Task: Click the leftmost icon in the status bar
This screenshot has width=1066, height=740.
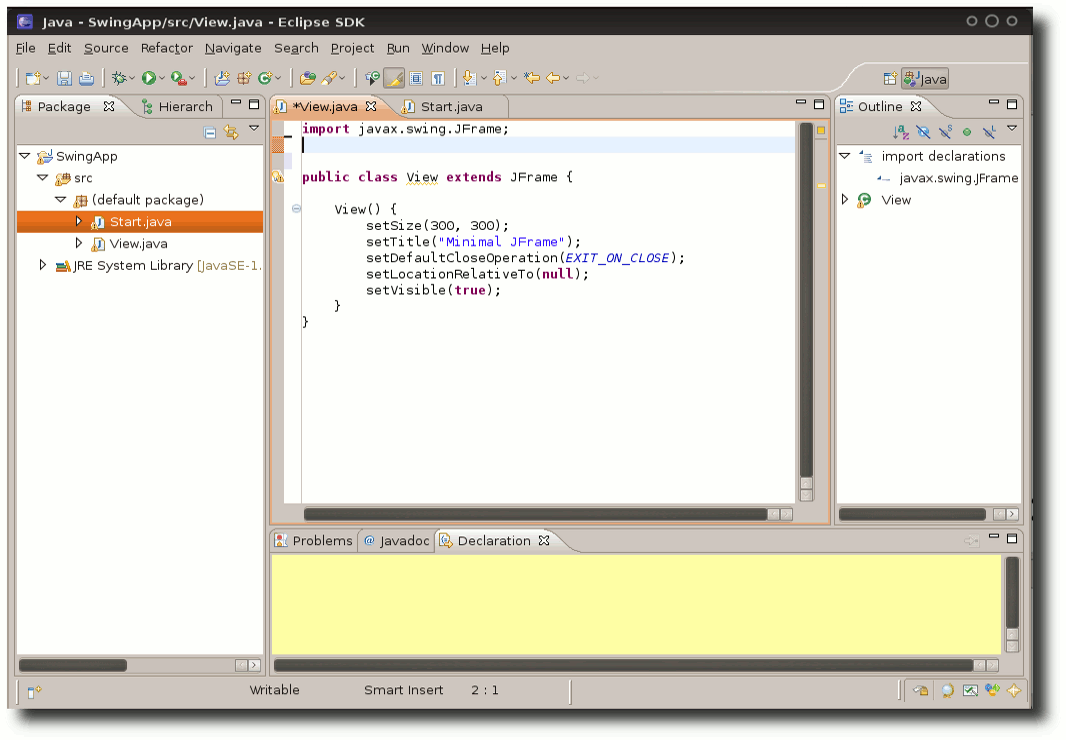Action: (34, 692)
